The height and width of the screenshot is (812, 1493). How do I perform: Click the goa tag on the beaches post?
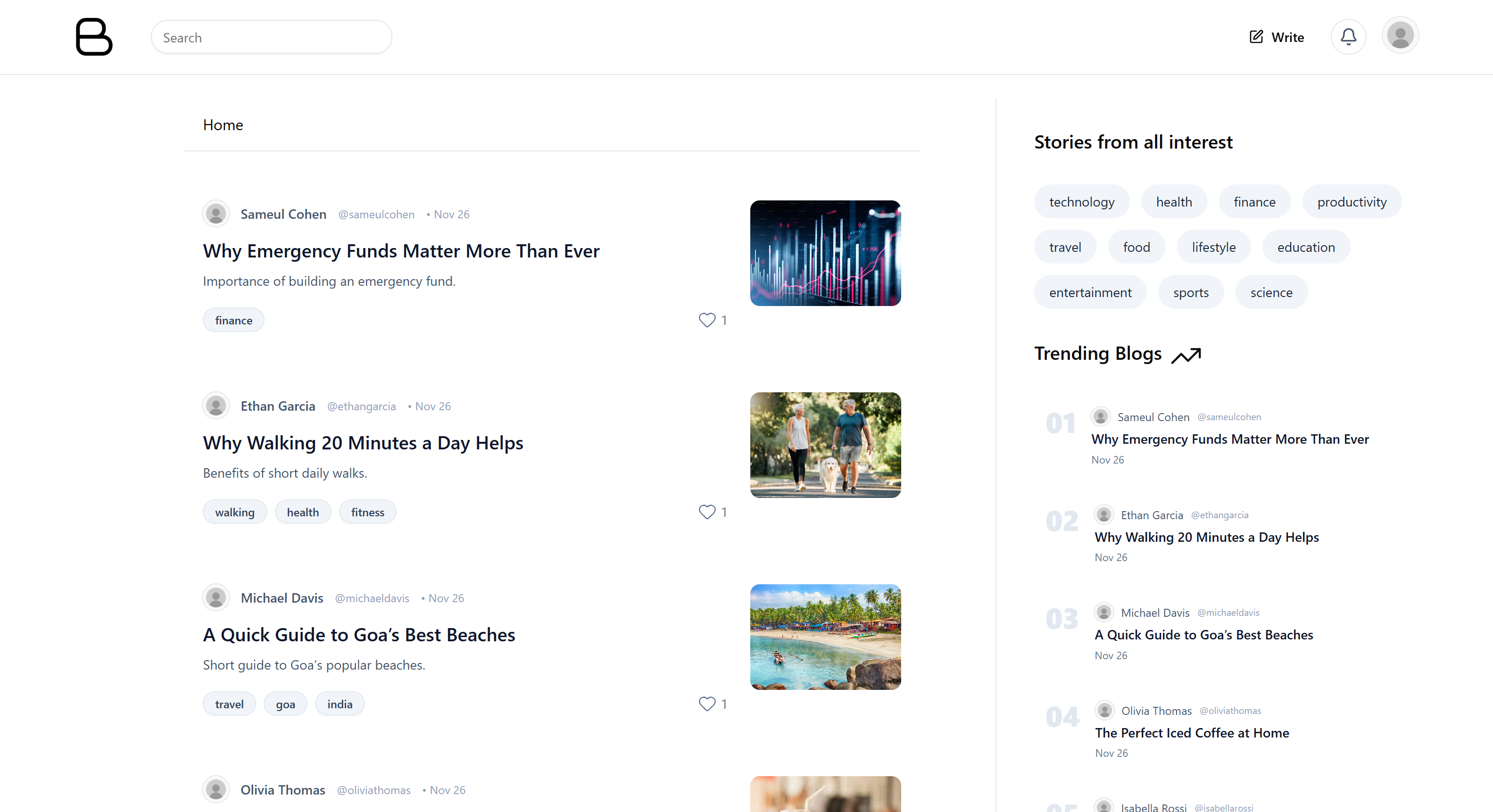coord(285,704)
